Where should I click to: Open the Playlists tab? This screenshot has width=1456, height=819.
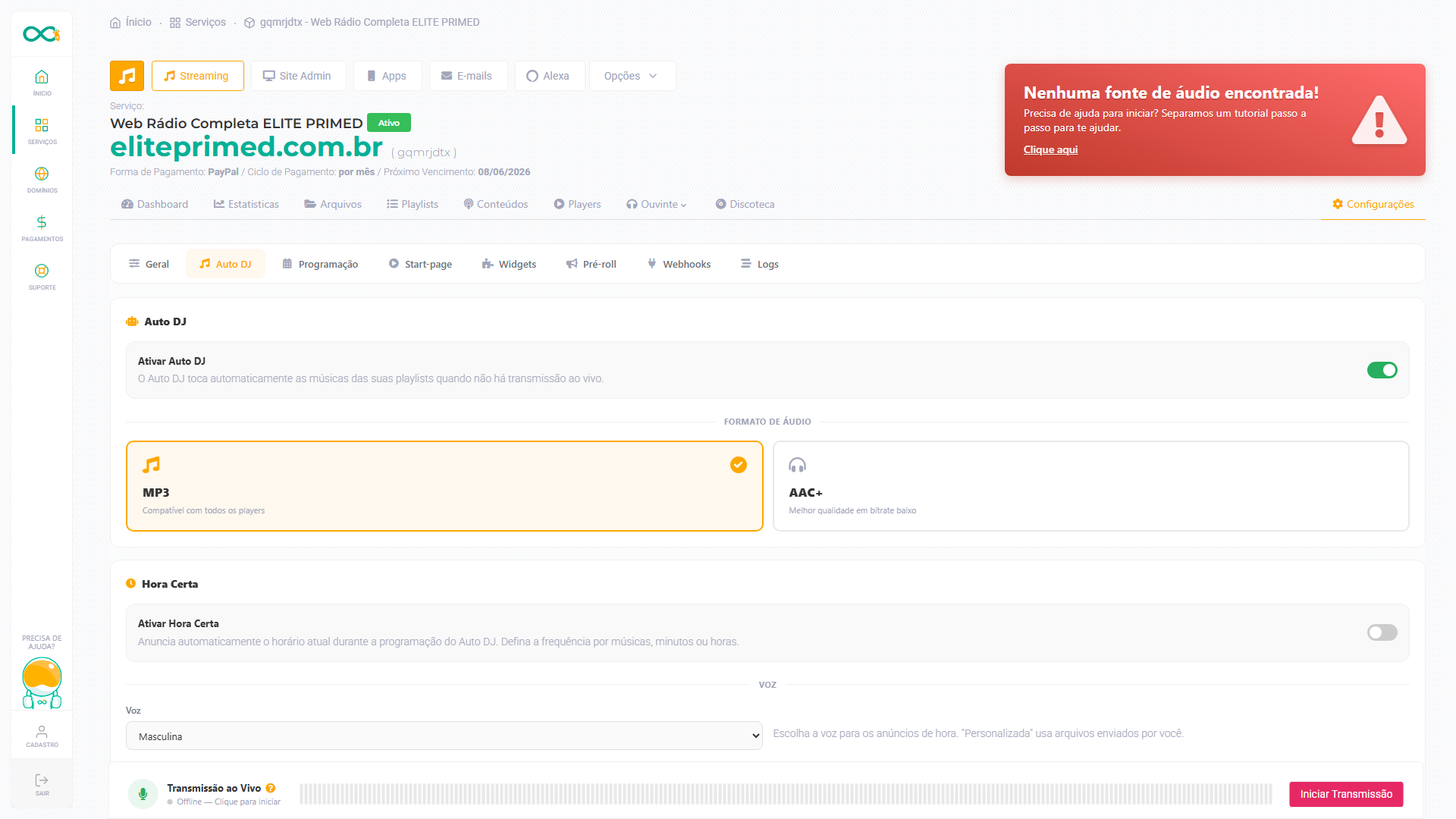413,204
